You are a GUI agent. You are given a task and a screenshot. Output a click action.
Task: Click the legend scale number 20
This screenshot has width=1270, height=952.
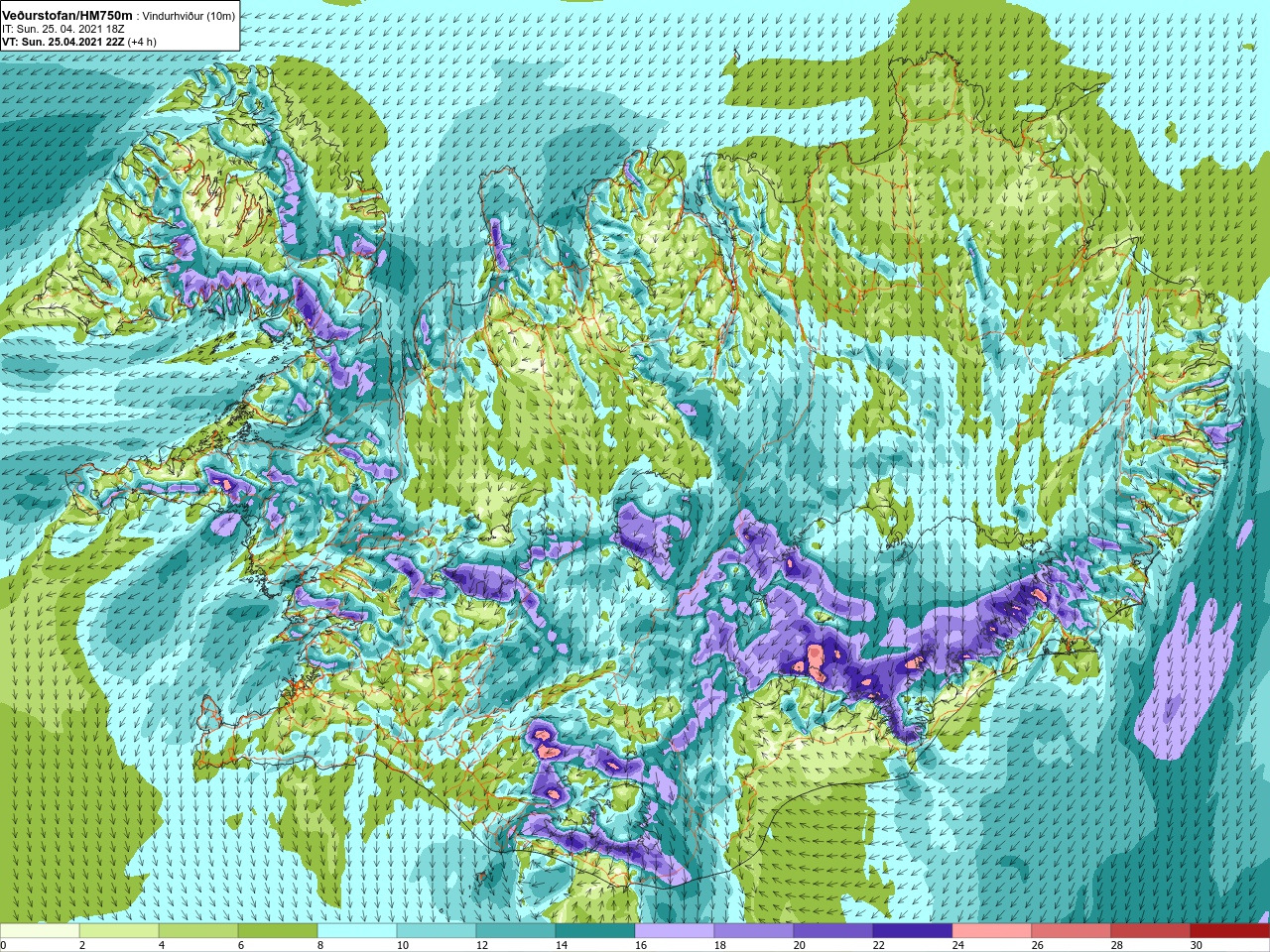[x=799, y=945]
